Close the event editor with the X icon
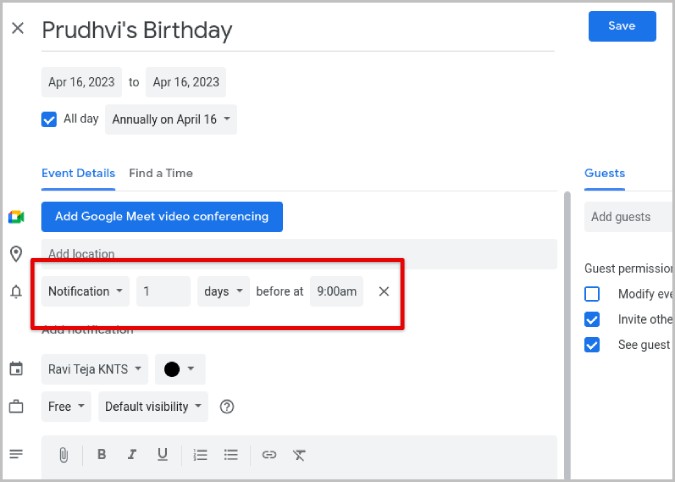 [x=18, y=28]
